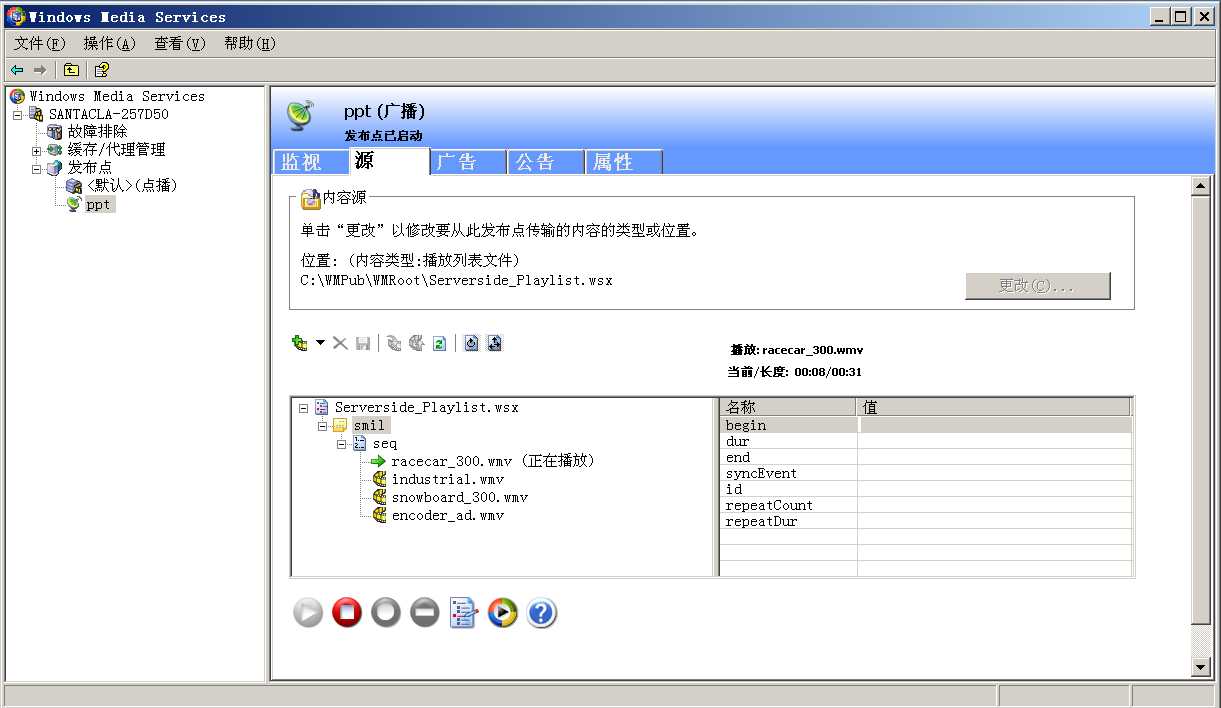This screenshot has height=708, width=1221.
Task: Select encoder_ad.wmv in the playlist
Action: [447, 515]
